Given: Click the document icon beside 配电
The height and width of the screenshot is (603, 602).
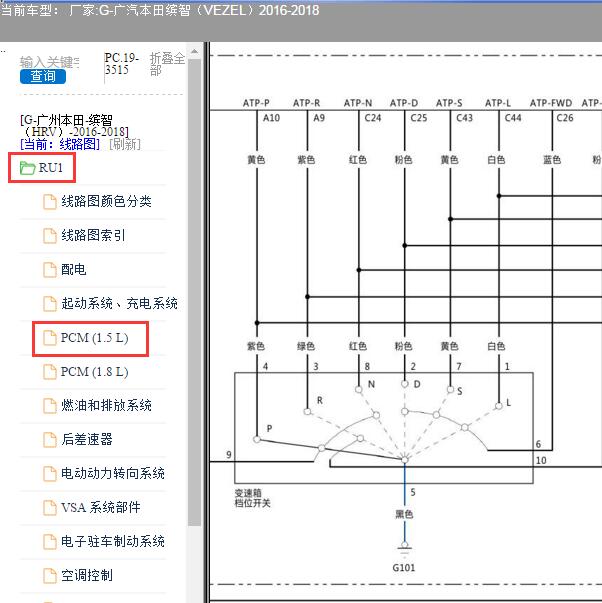Looking at the screenshot, I should (50, 270).
